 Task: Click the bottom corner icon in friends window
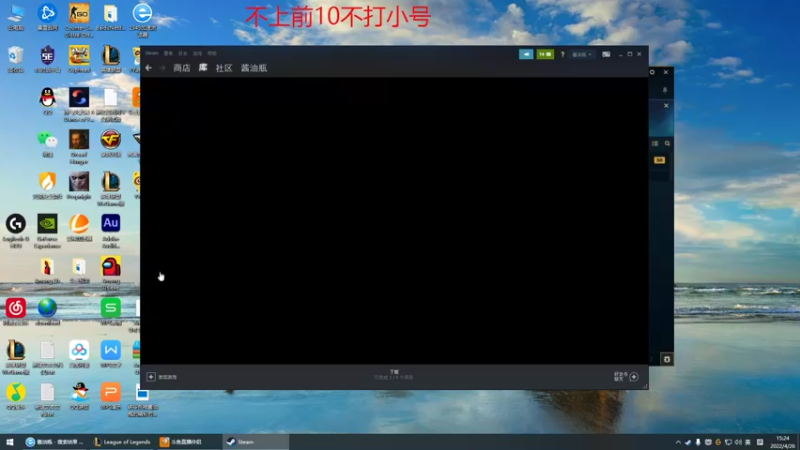point(667,359)
